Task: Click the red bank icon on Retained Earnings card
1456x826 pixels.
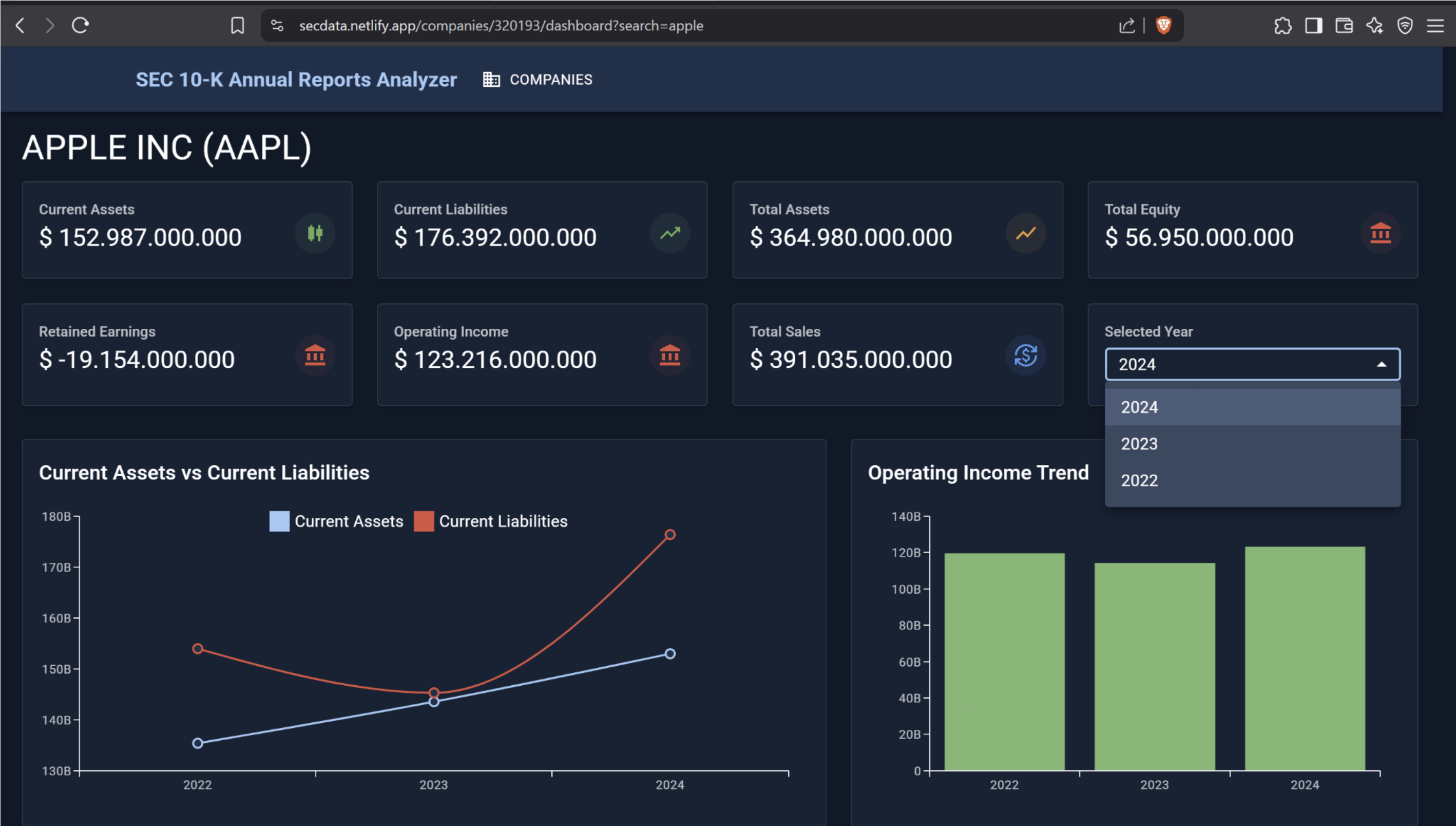Action: (316, 355)
